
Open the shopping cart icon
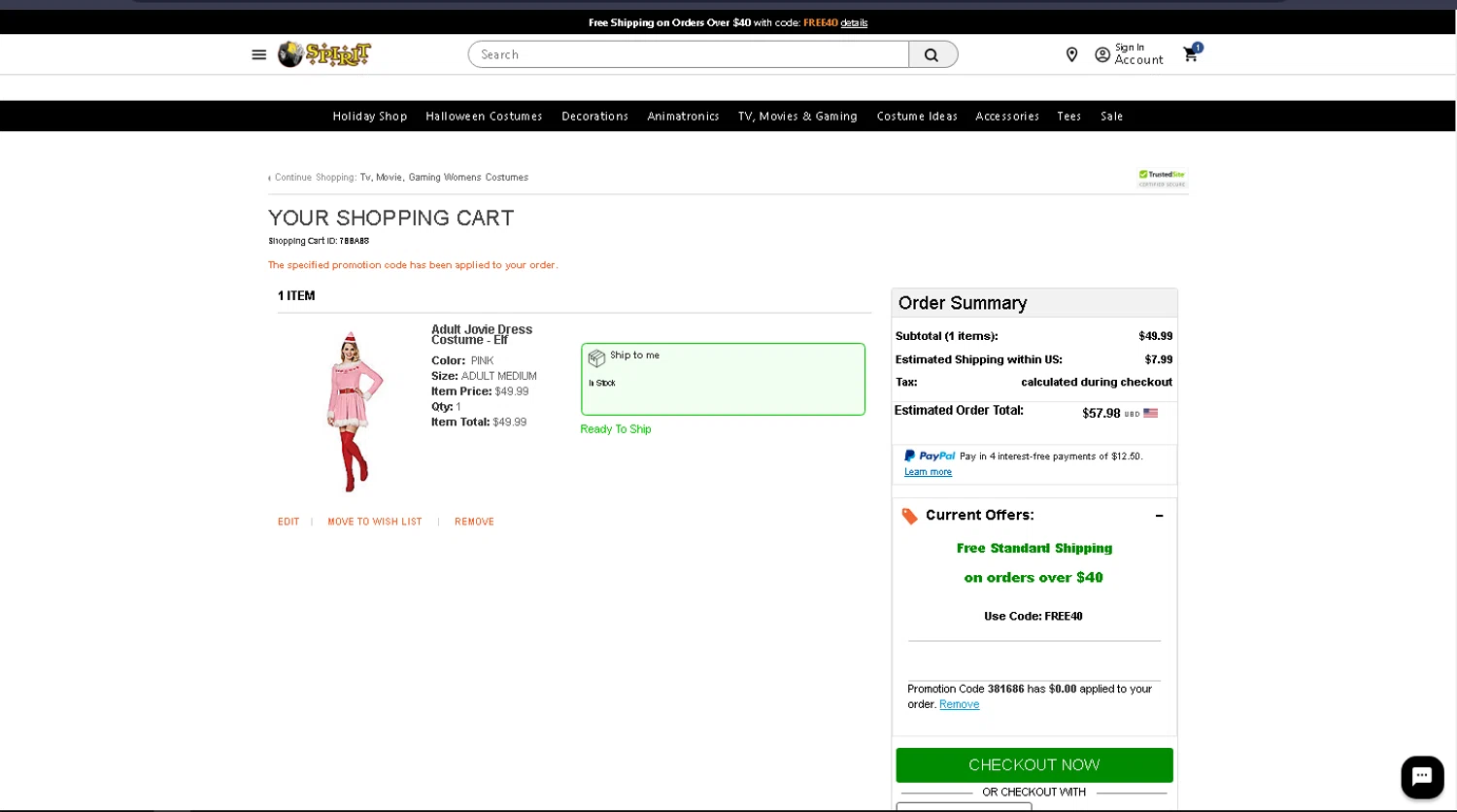coord(1191,53)
